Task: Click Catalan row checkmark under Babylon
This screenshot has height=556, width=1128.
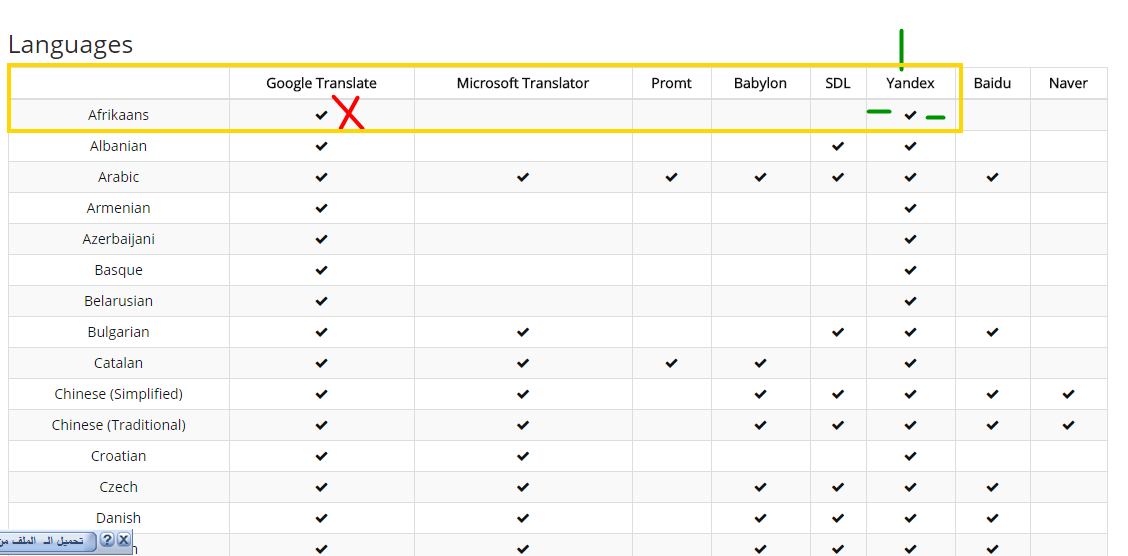Action: point(760,363)
